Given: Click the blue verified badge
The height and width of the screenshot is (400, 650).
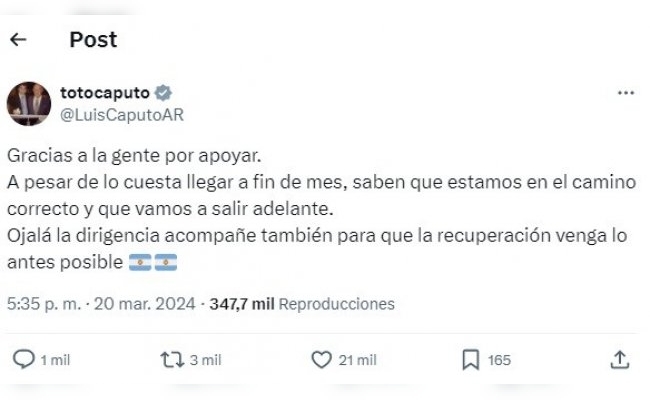Looking at the screenshot, I should pyautogui.click(x=163, y=93).
